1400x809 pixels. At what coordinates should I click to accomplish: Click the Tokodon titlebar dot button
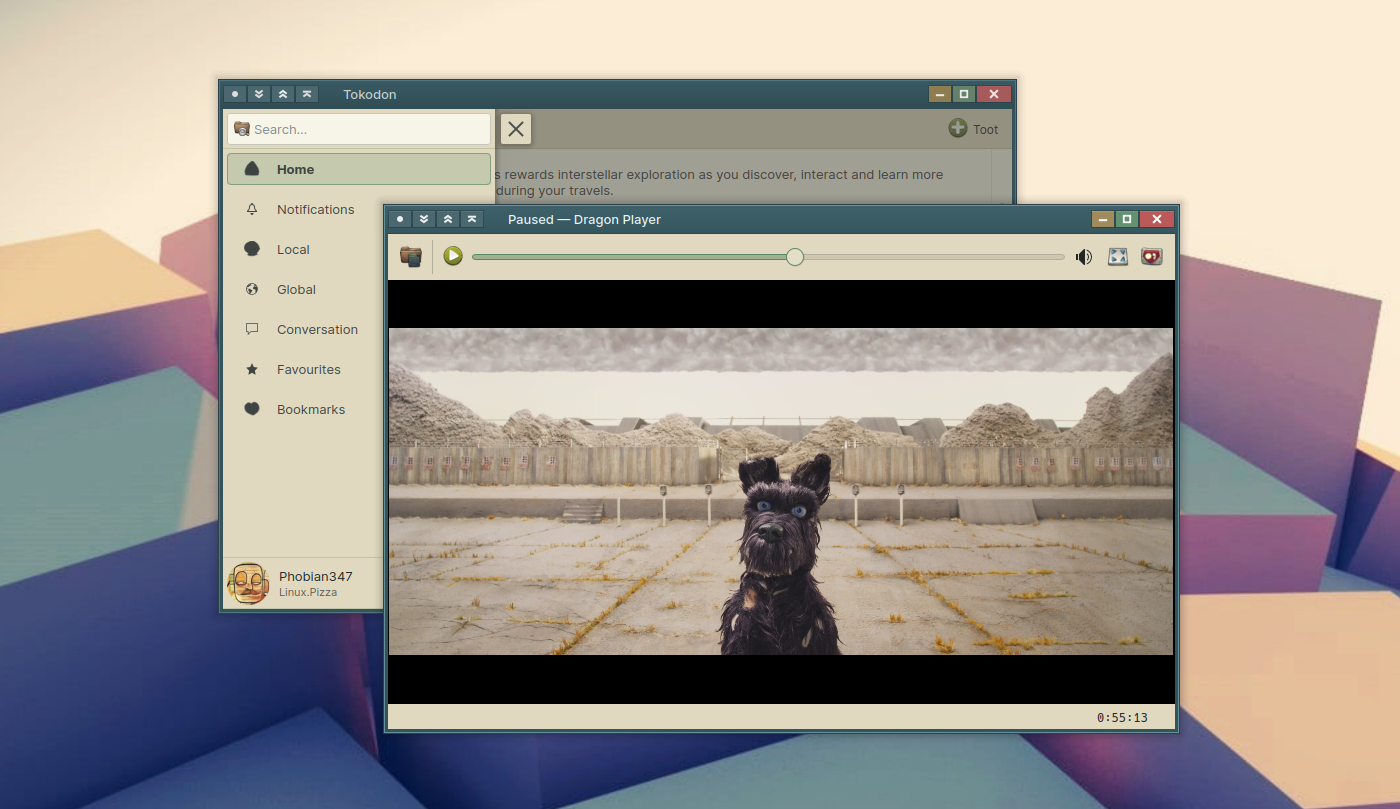(235, 94)
